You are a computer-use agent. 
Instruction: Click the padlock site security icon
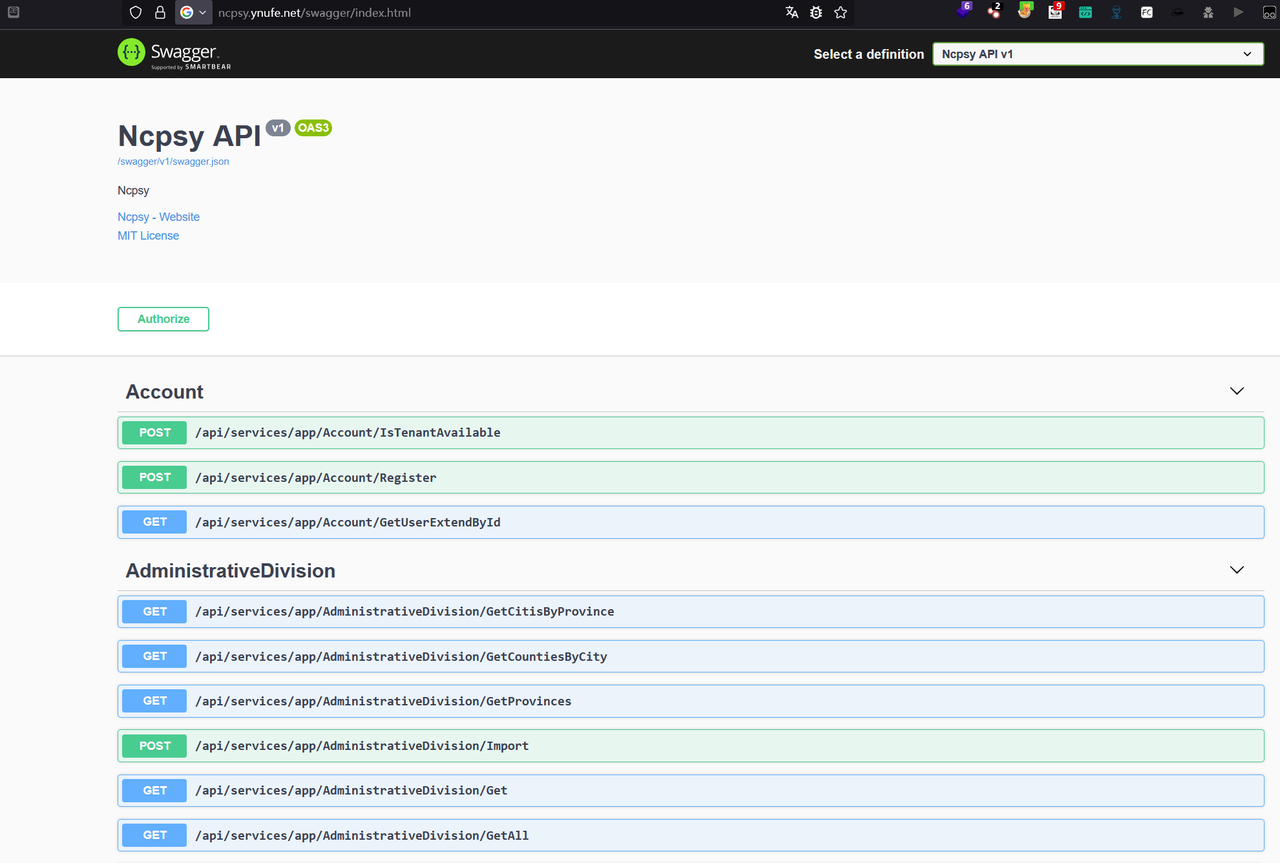coord(160,13)
